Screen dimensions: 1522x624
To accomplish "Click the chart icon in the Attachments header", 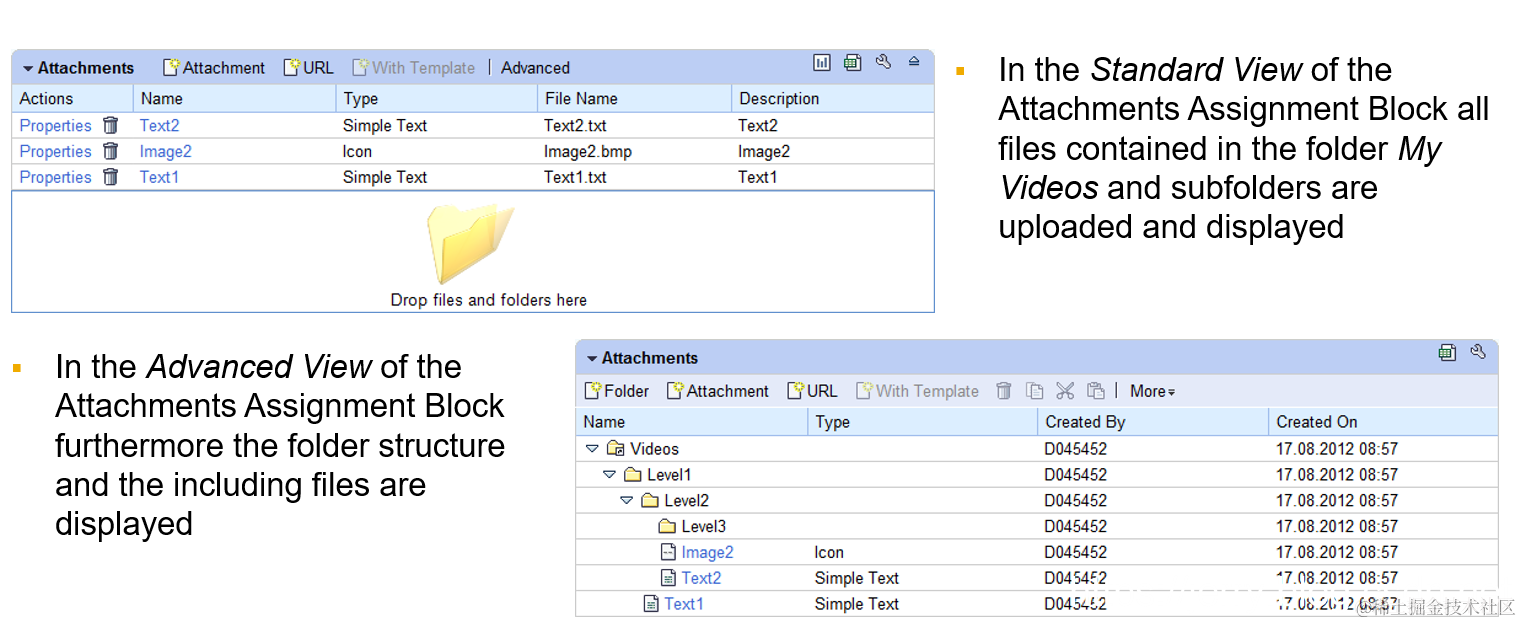I will 822,63.
